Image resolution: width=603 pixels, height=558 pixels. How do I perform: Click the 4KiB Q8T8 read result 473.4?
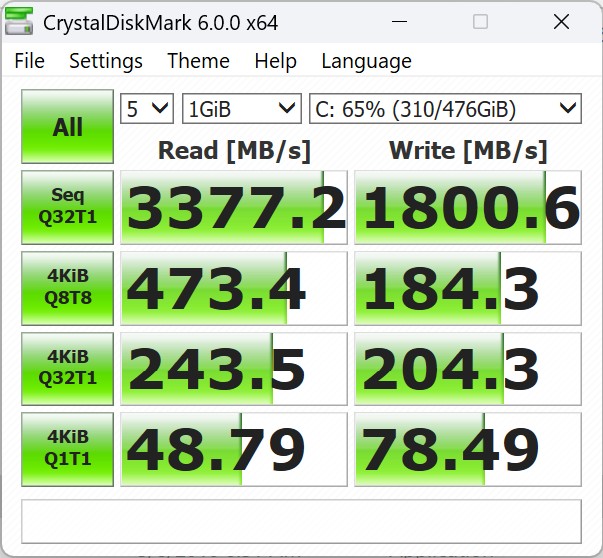[234, 288]
